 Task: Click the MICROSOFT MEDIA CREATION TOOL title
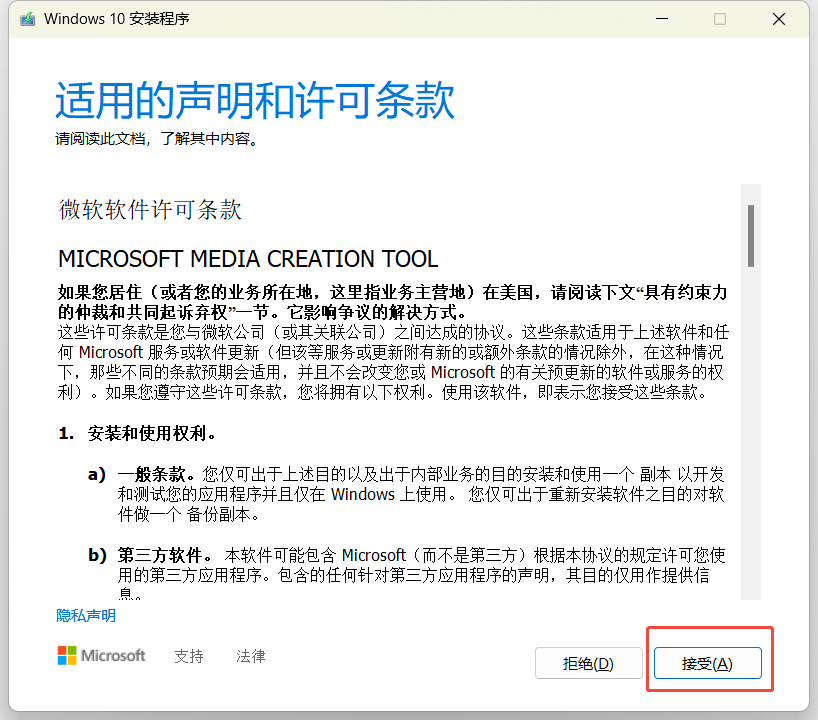click(248, 259)
